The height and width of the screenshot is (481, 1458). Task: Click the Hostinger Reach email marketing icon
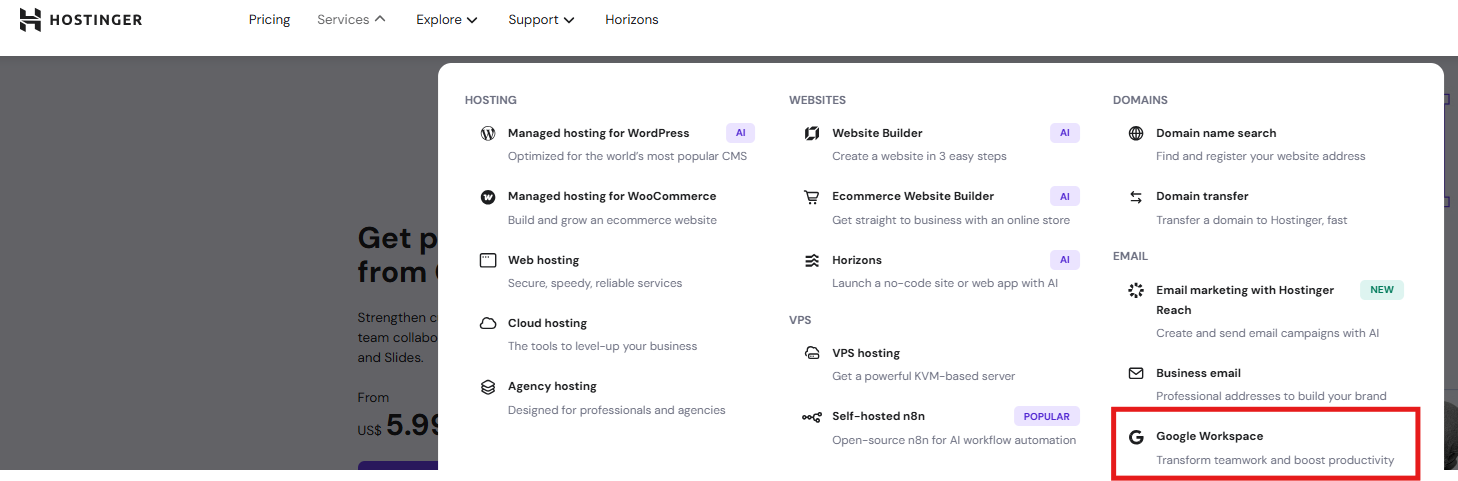coord(1136,290)
